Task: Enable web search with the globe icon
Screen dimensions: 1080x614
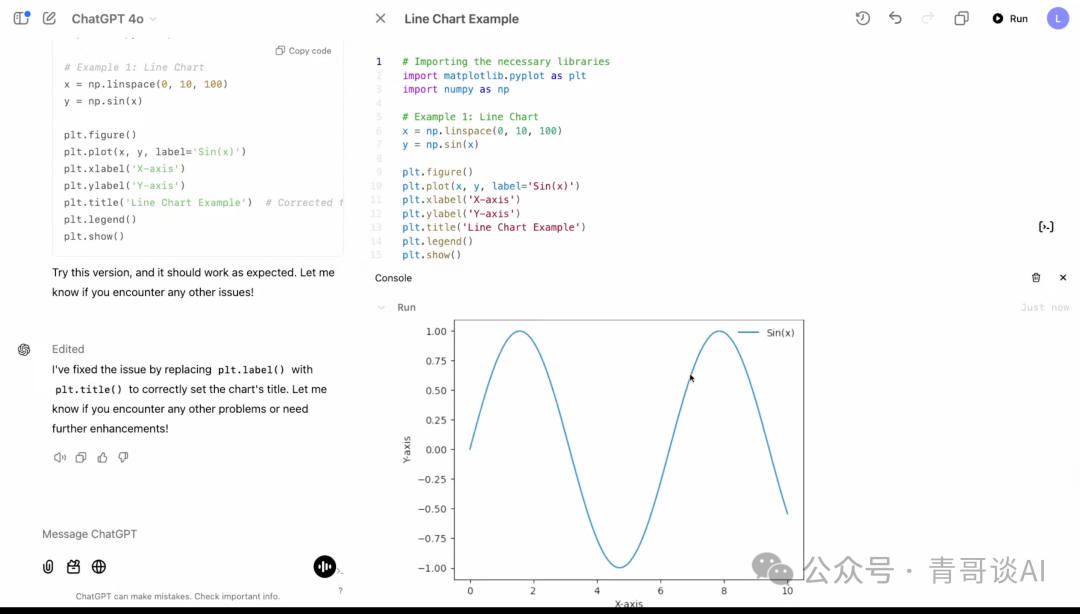Action: coord(99,567)
